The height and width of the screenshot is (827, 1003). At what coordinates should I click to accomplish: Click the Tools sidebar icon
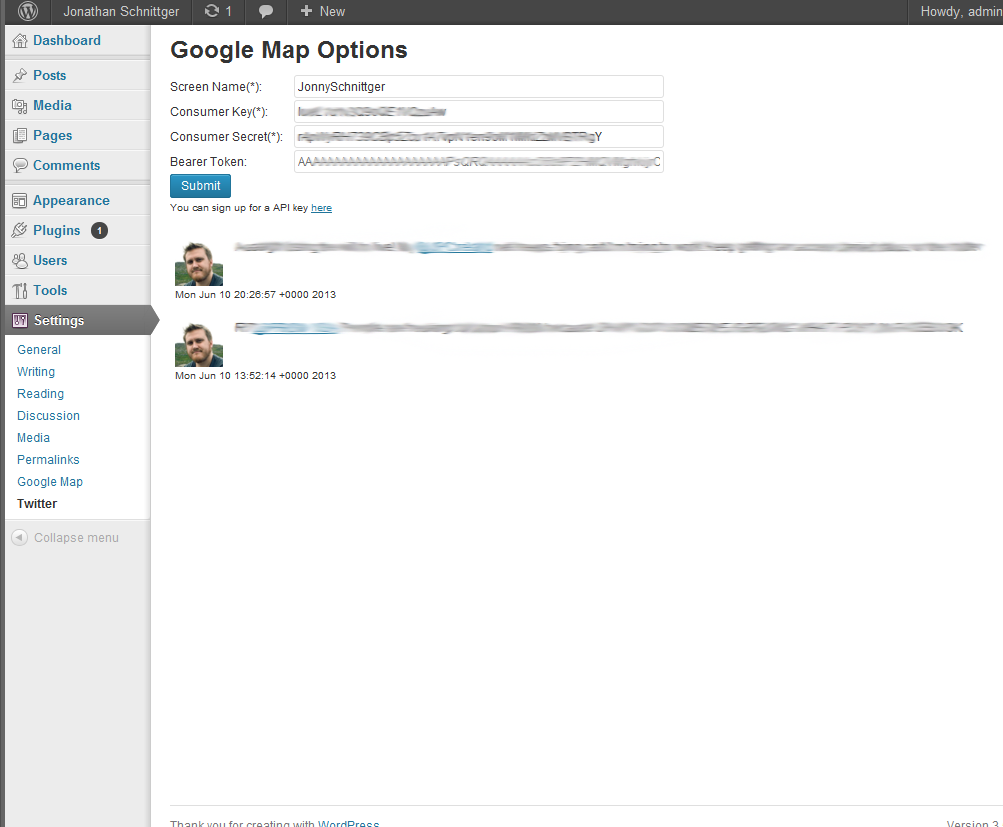click(20, 290)
